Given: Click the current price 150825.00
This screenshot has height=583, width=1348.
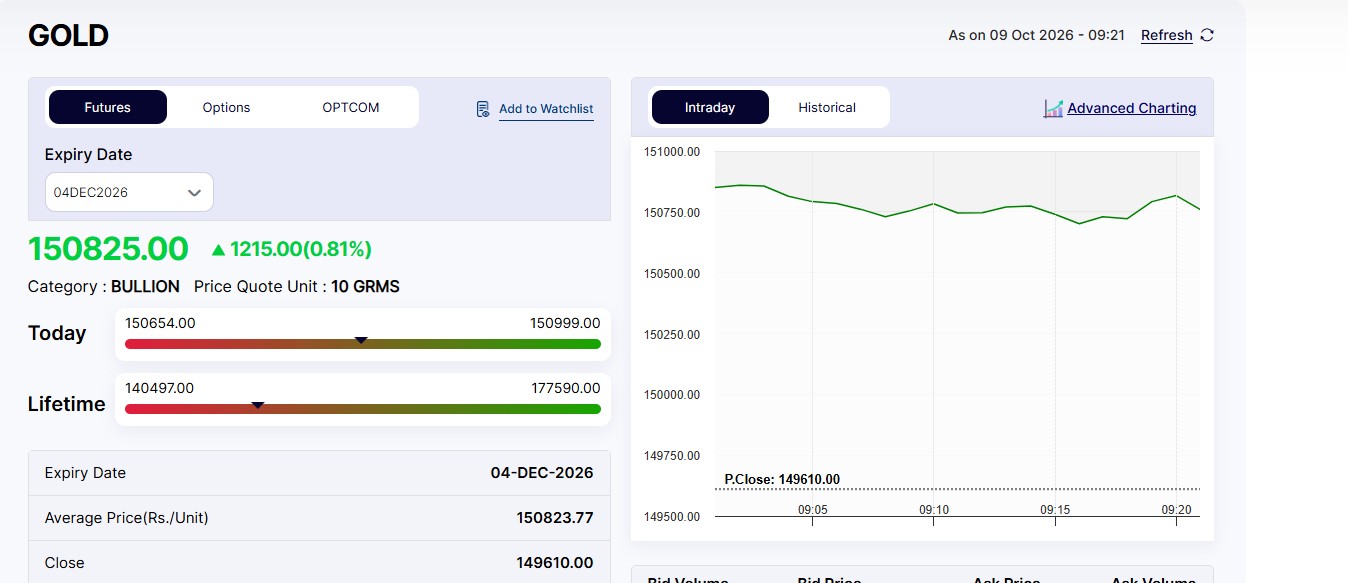Looking at the screenshot, I should [x=108, y=249].
